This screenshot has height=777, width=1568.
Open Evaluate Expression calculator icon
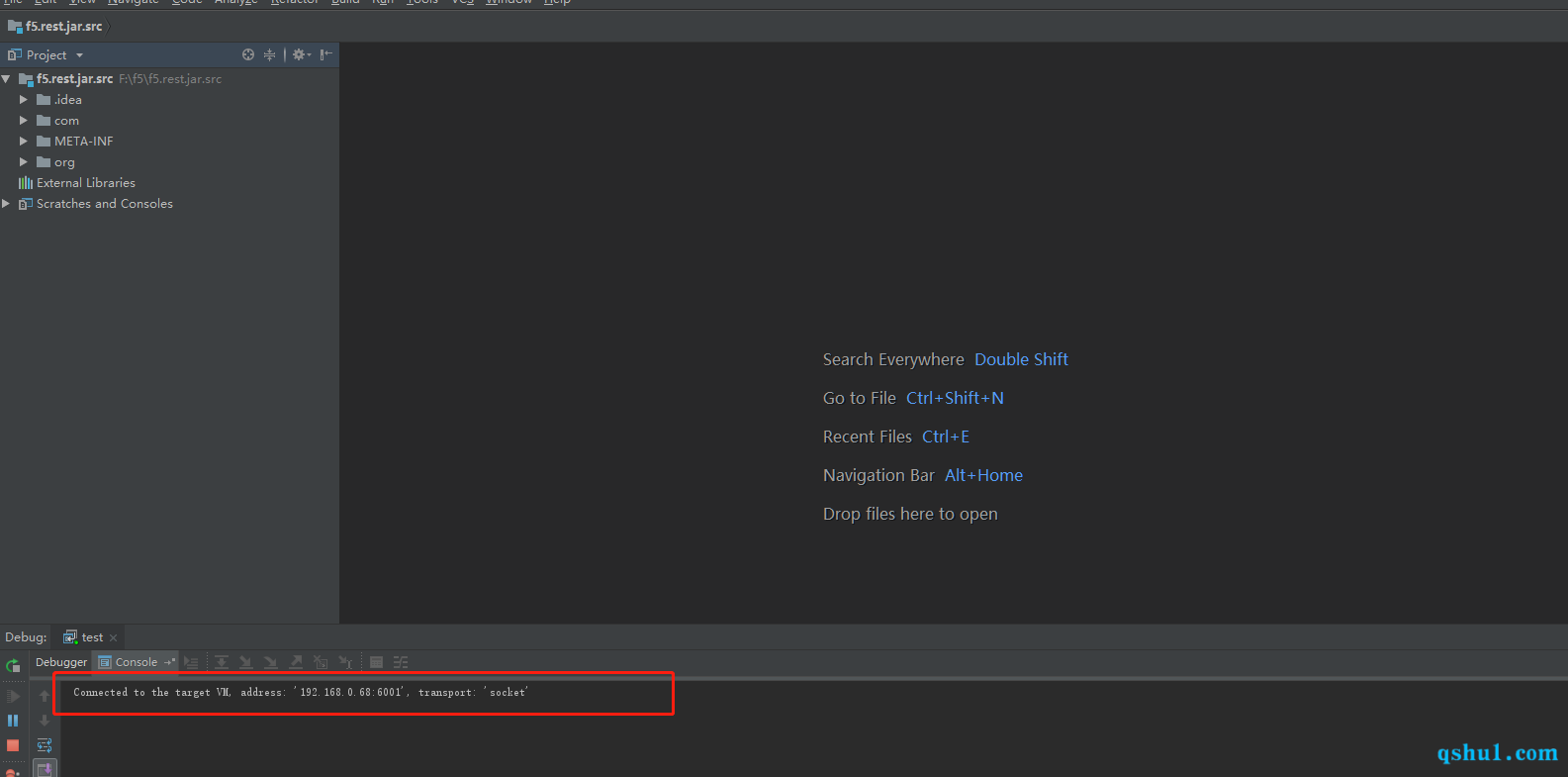tap(376, 662)
